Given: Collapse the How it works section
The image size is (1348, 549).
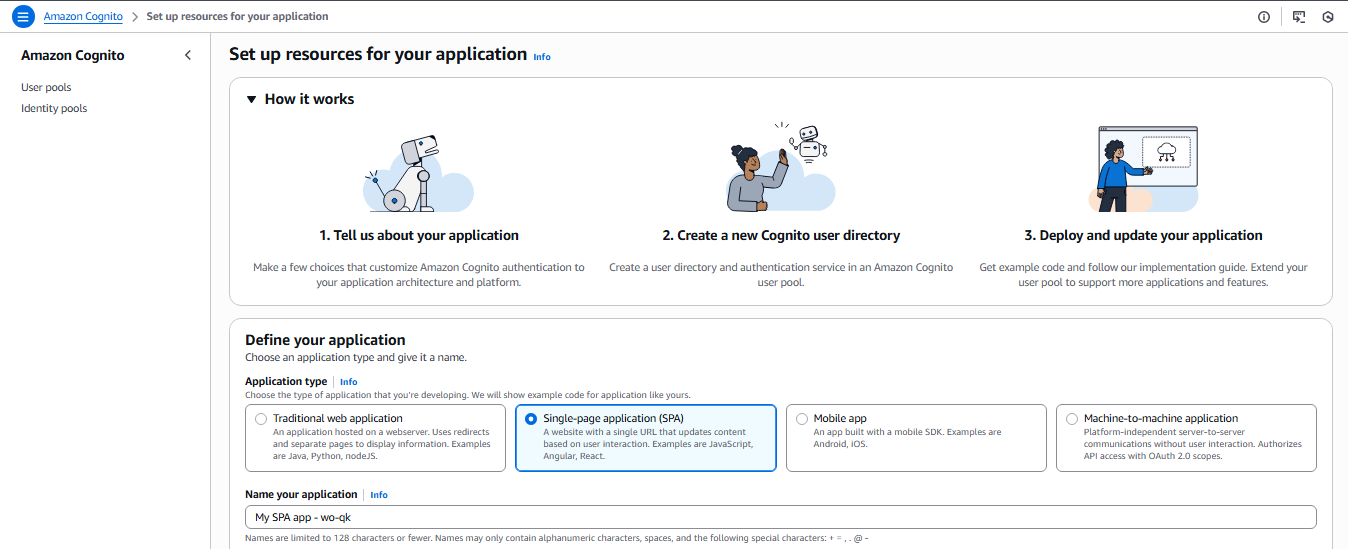Looking at the screenshot, I should (252, 99).
